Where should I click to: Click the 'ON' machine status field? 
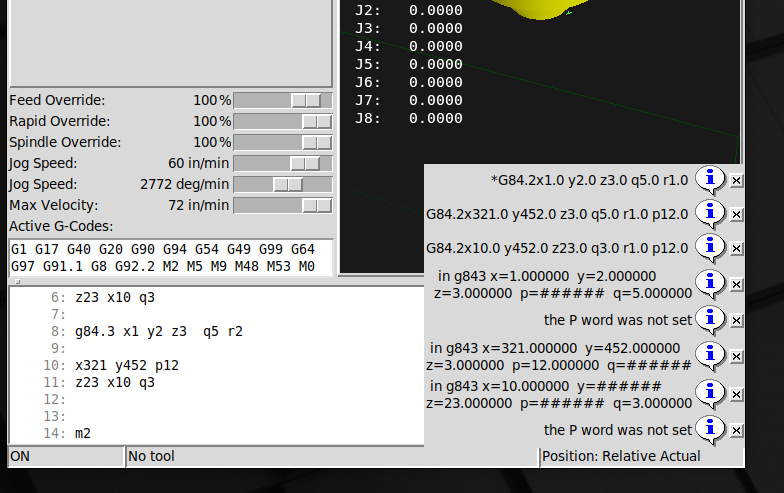(x=66, y=456)
